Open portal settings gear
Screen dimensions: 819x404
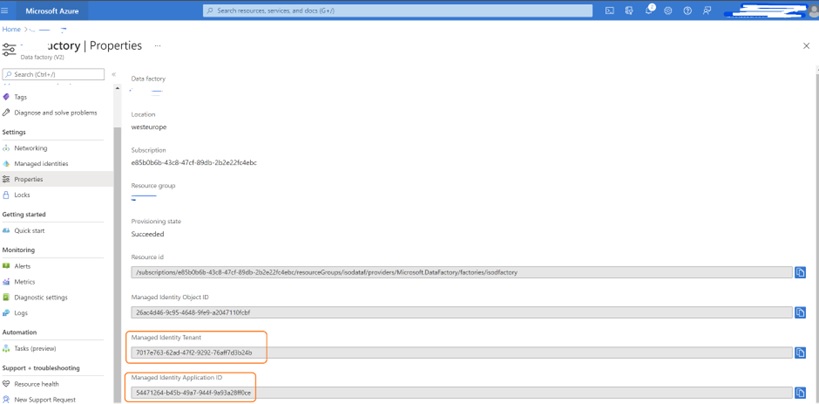click(668, 10)
